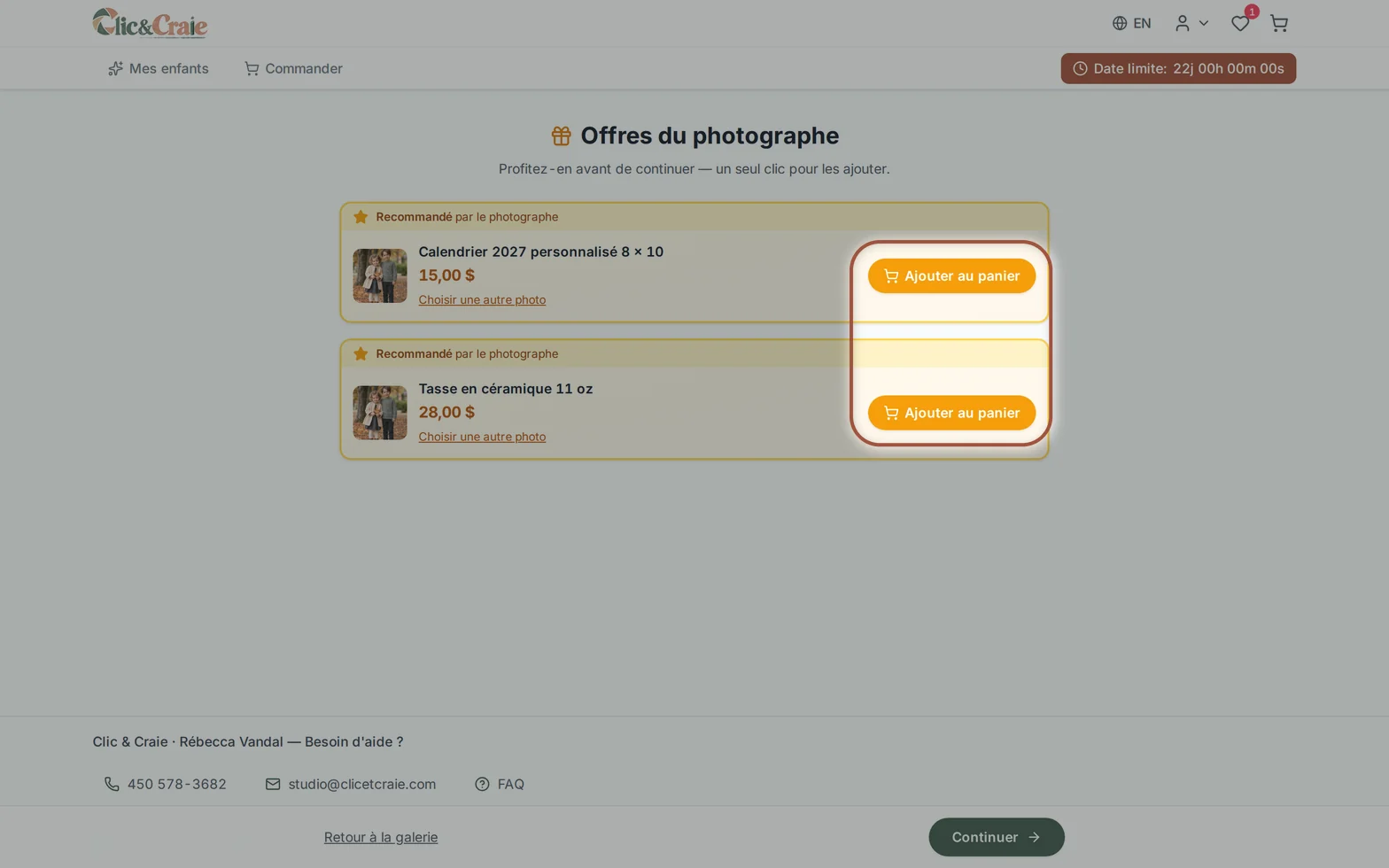Click the Date limite countdown badge
The image size is (1389, 868).
click(x=1178, y=68)
